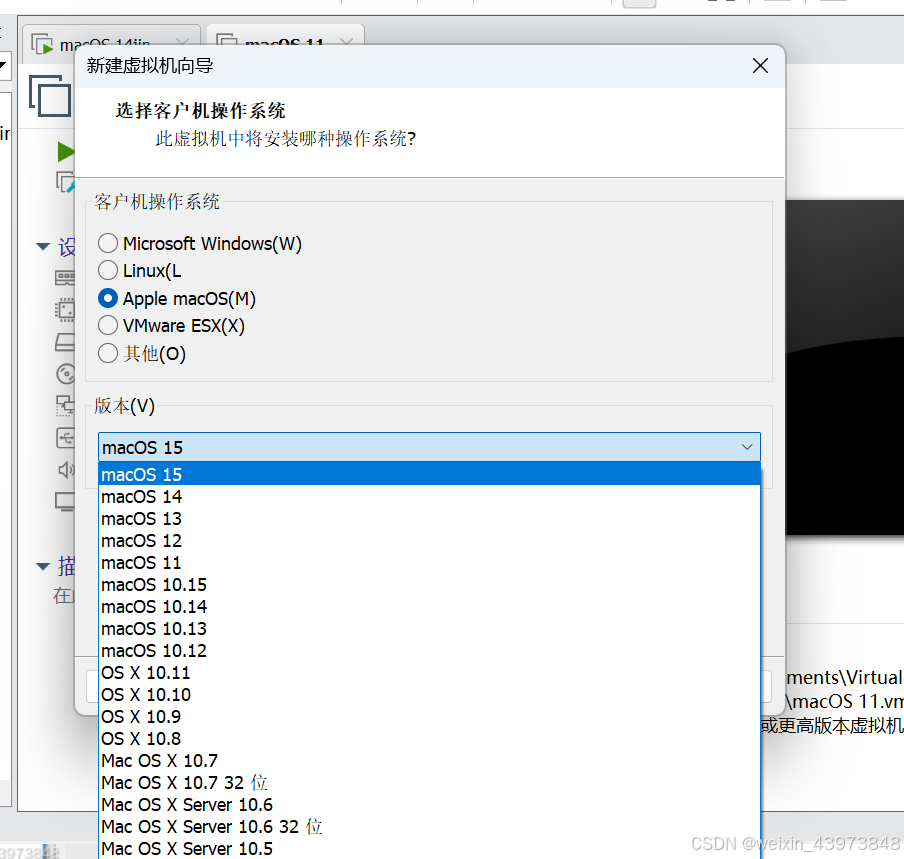Choose macOS 13 in the version list
904x859 pixels.
pos(430,518)
